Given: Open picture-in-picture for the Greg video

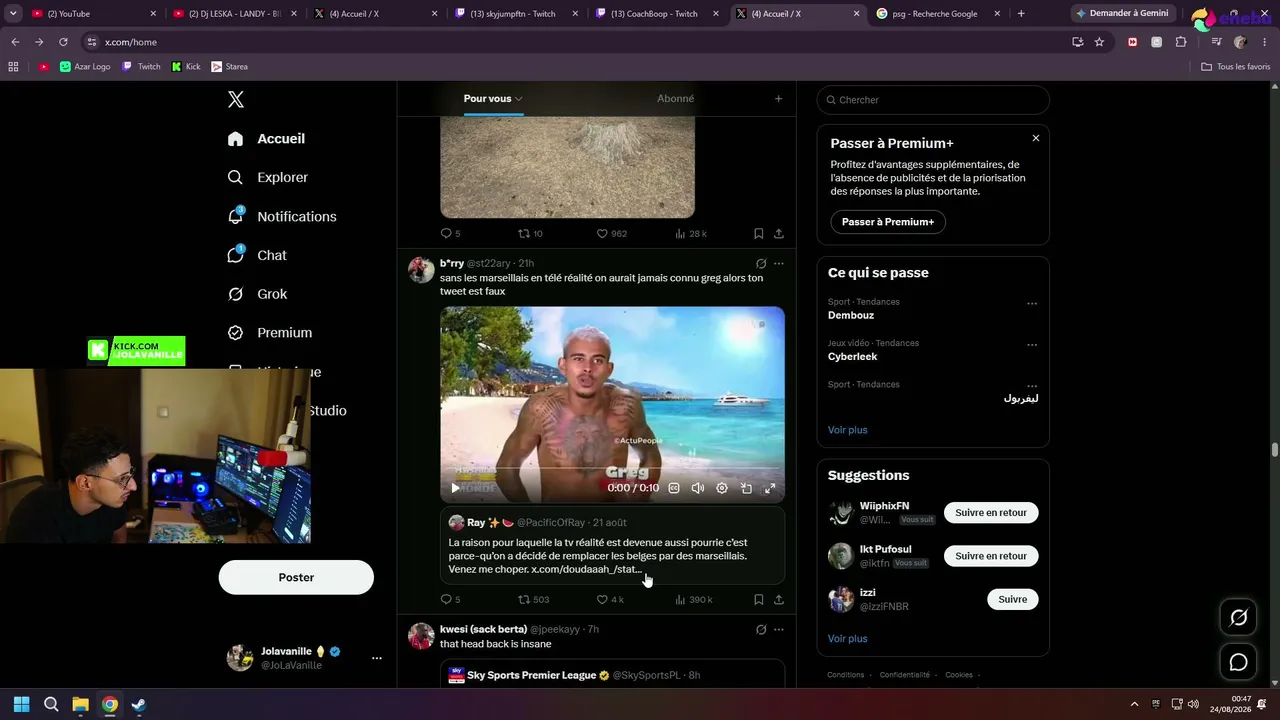Looking at the screenshot, I should coord(746,488).
